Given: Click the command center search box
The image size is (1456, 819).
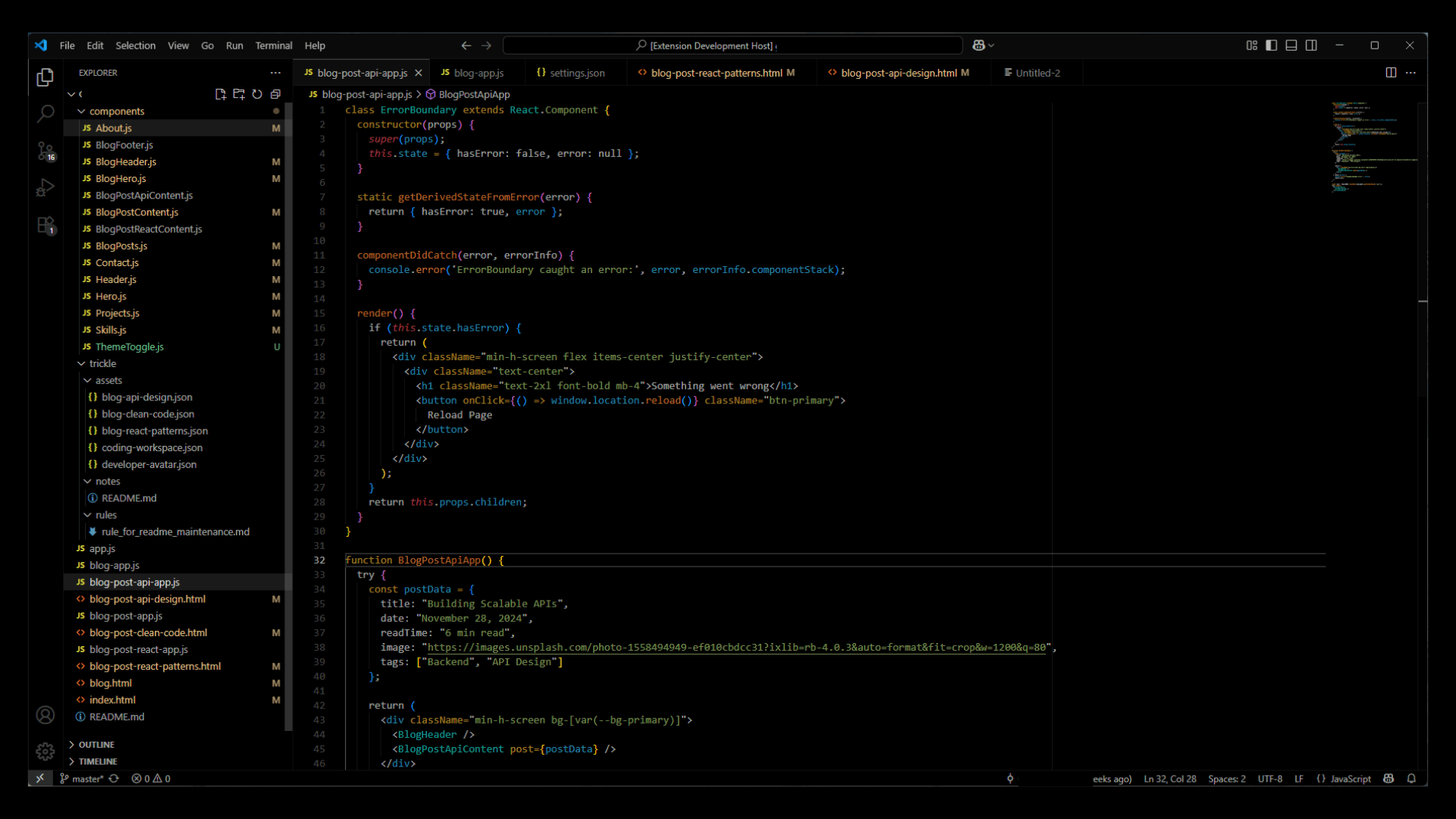Looking at the screenshot, I should [x=732, y=45].
